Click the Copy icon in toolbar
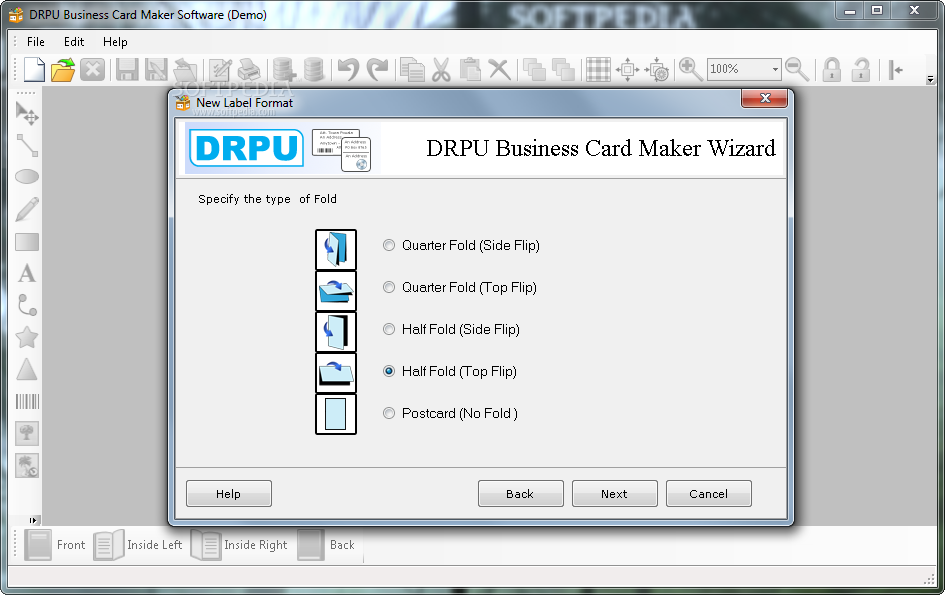The height and width of the screenshot is (595, 945). (412, 69)
